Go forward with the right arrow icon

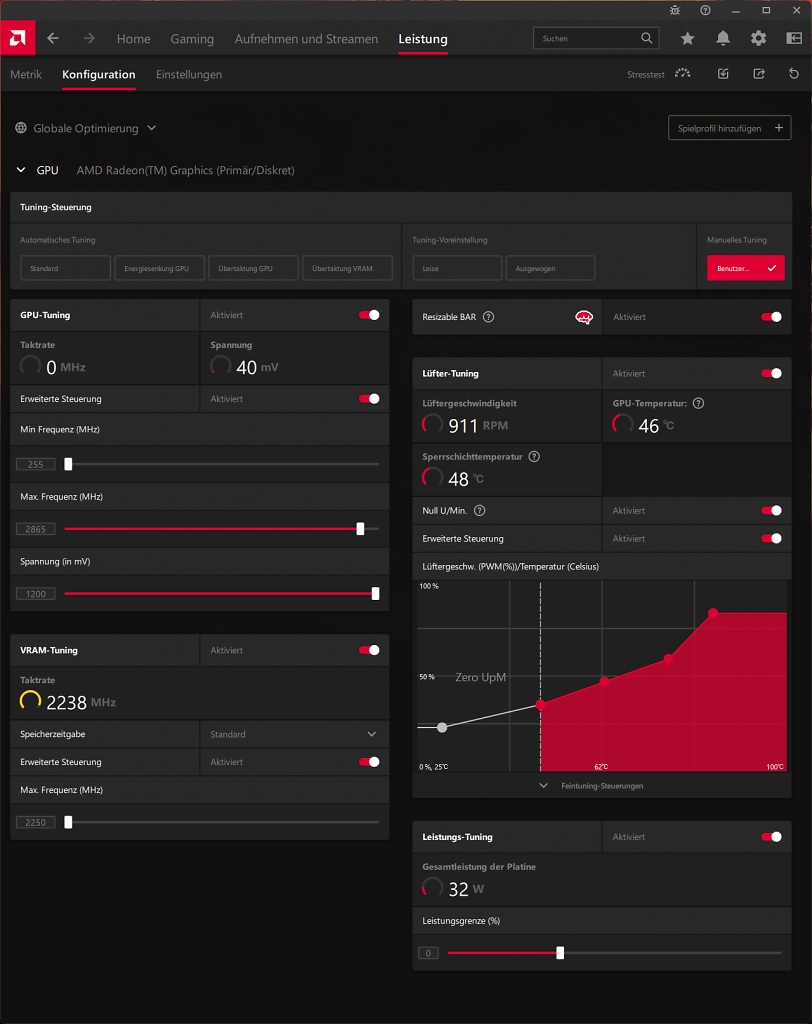[x=89, y=39]
